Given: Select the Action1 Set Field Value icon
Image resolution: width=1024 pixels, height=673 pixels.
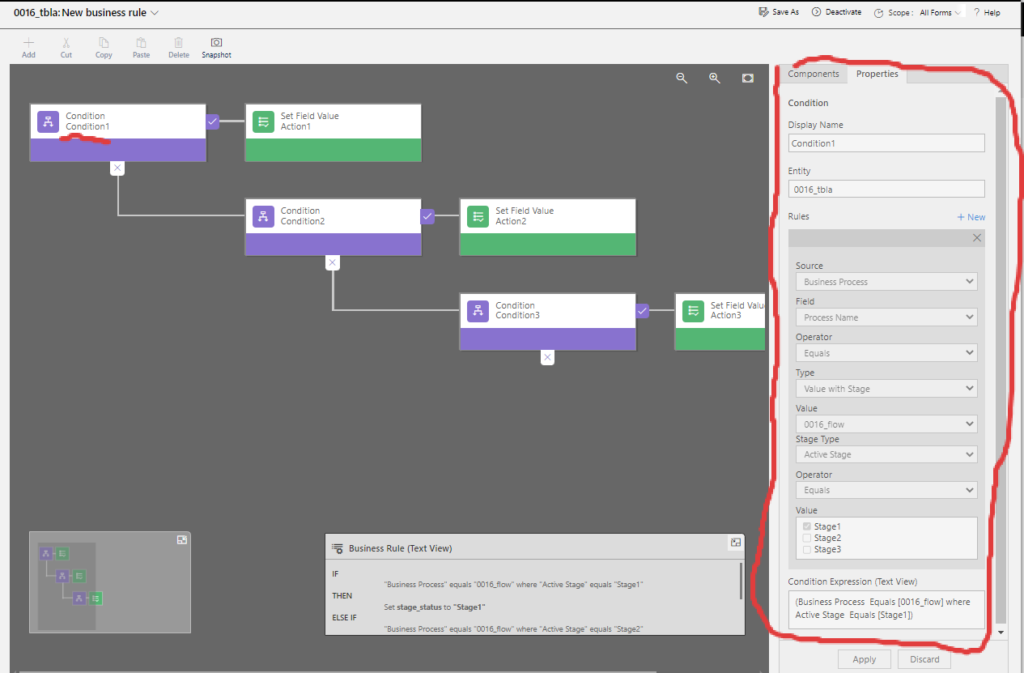Looking at the screenshot, I should [x=263, y=121].
